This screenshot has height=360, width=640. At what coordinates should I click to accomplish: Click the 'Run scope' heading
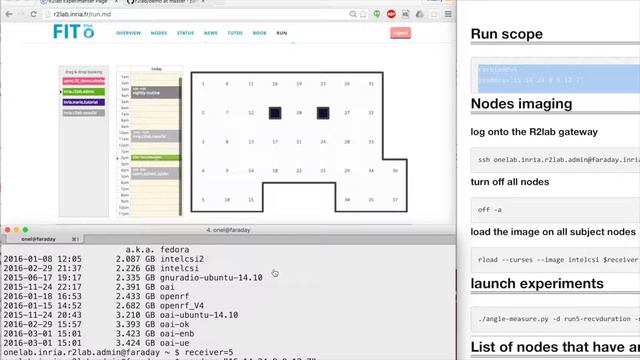(507, 34)
